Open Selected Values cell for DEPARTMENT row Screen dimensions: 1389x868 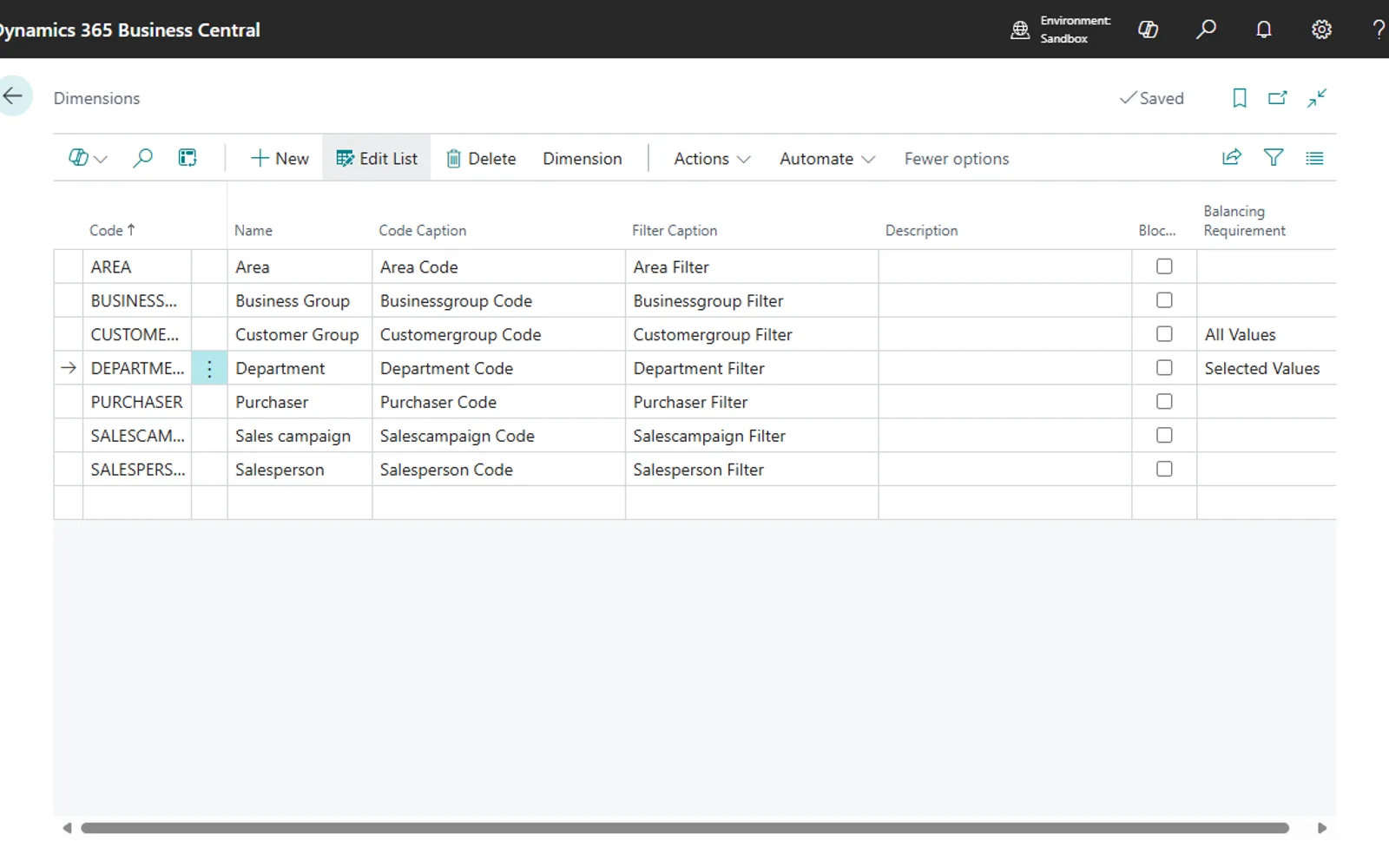pyautogui.click(x=1266, y=368)
